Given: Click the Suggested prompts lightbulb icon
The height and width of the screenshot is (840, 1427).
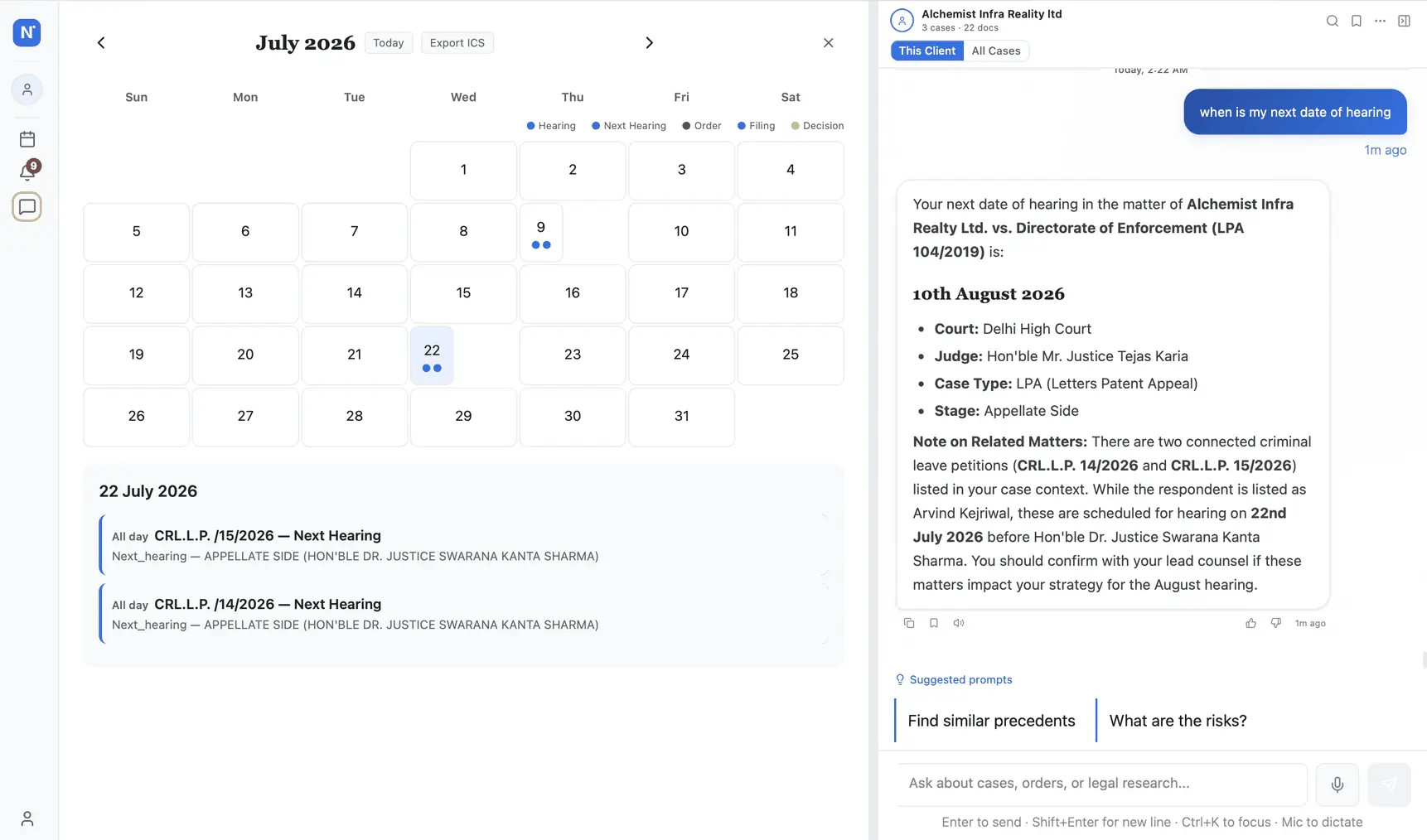Looking at the screenshot, I should click(900, 679).
